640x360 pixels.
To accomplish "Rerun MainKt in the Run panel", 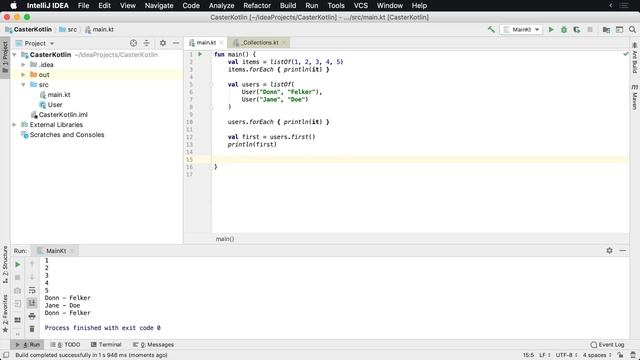I will [x=18, y=264].
